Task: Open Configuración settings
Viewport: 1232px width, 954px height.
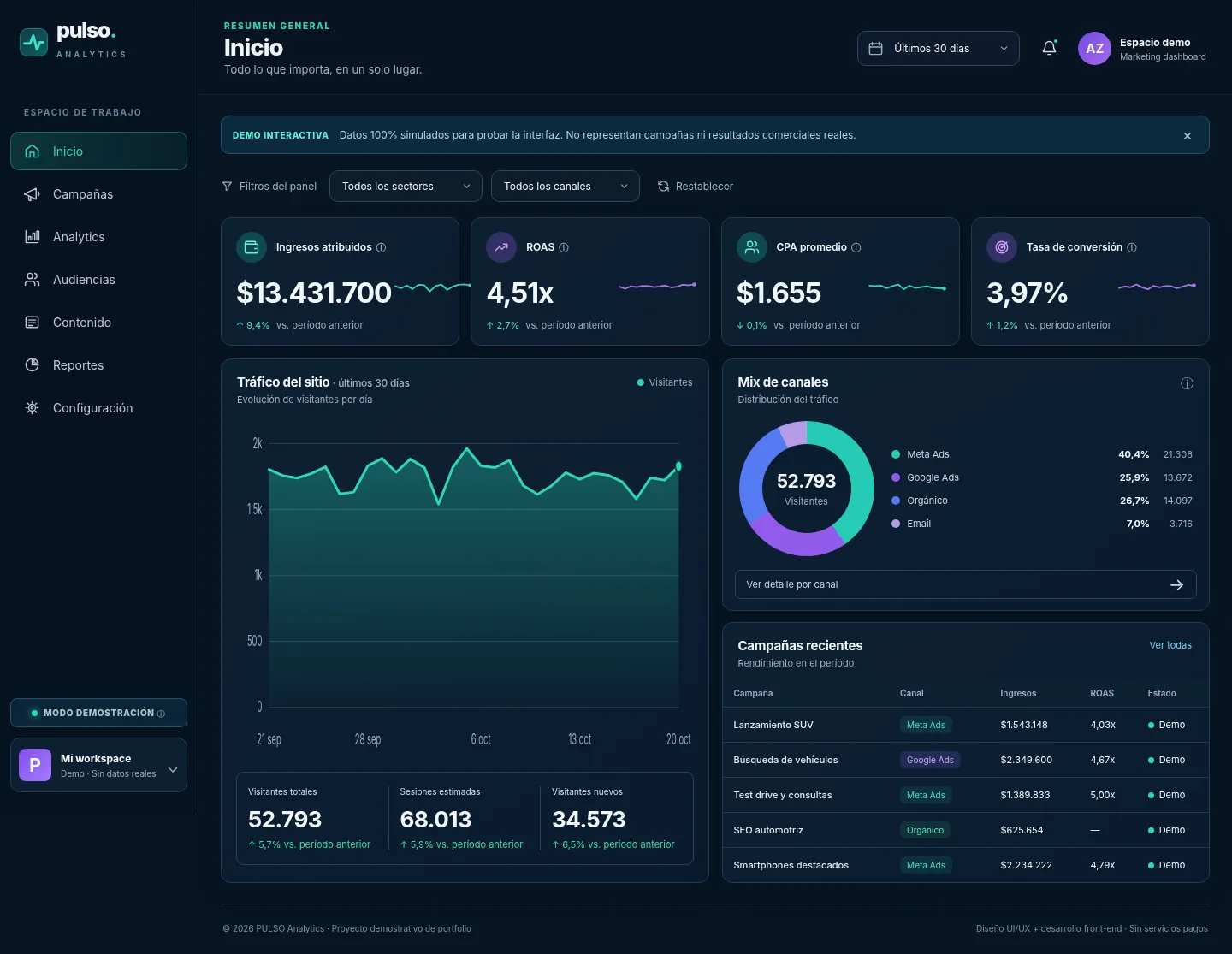Action: pyautogui.click(x=98, y=408)
